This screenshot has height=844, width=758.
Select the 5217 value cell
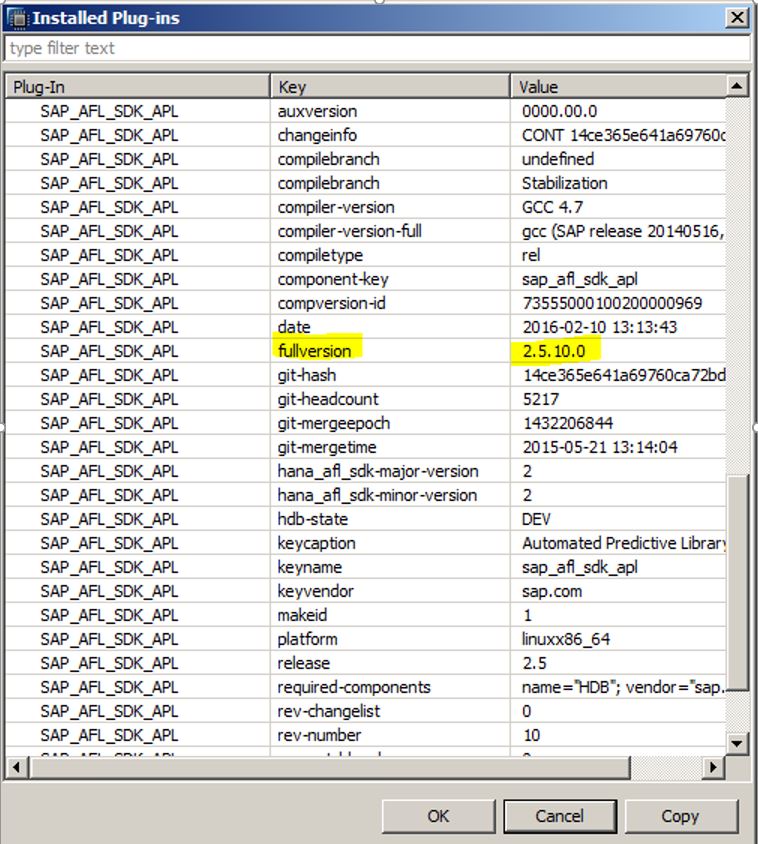618,399
